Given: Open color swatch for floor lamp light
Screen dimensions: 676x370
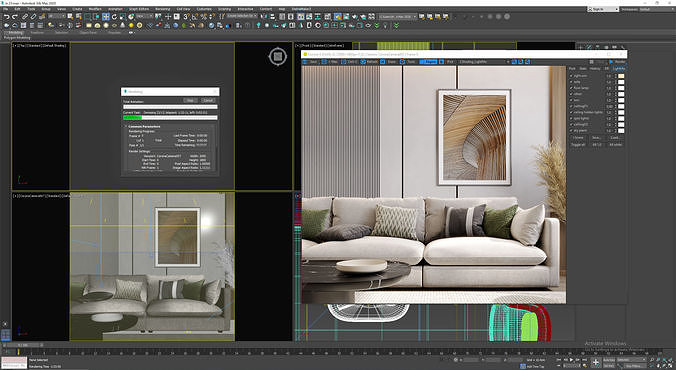Looking at the screenshot, I should tap(621, 88).
